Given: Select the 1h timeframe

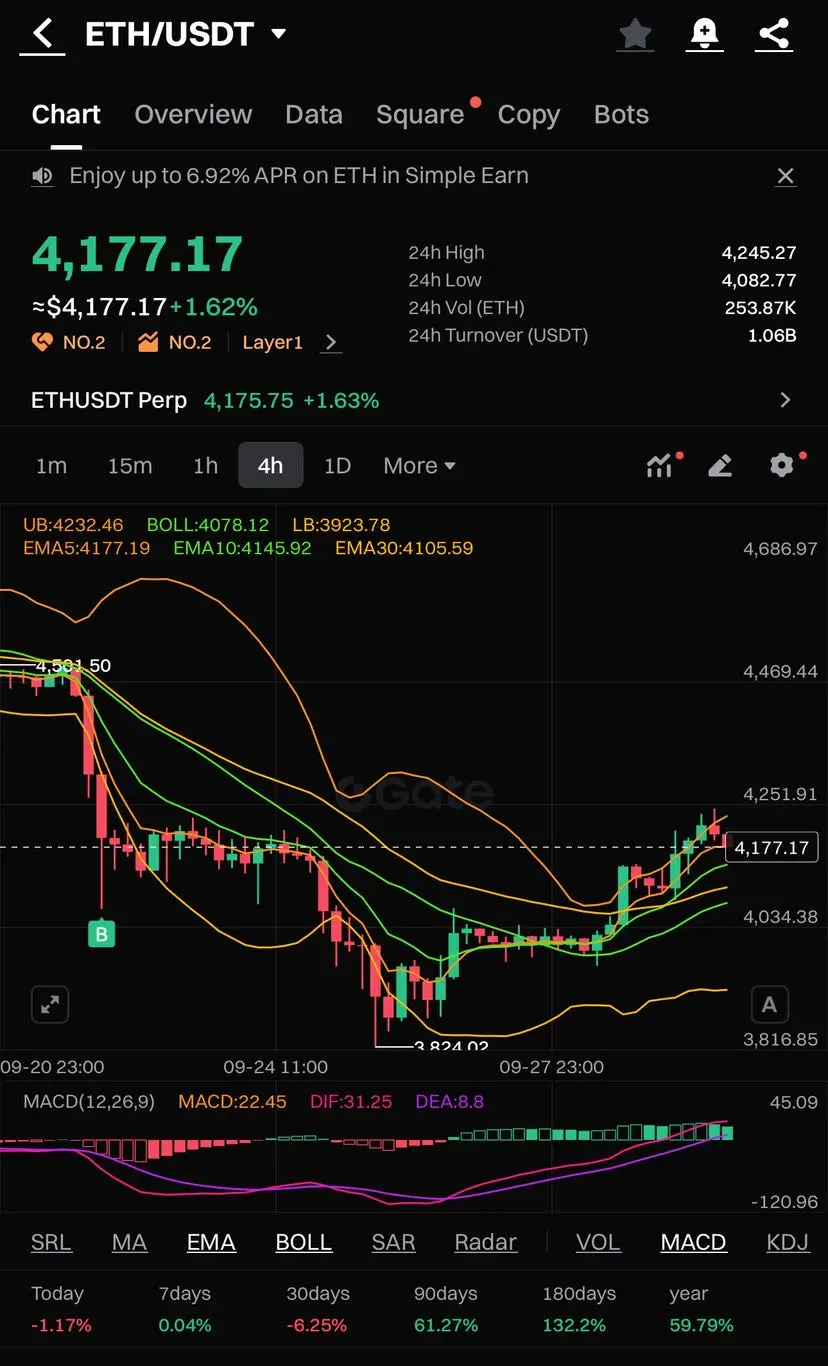Looking at the screenshot, I should coord(205,465).
